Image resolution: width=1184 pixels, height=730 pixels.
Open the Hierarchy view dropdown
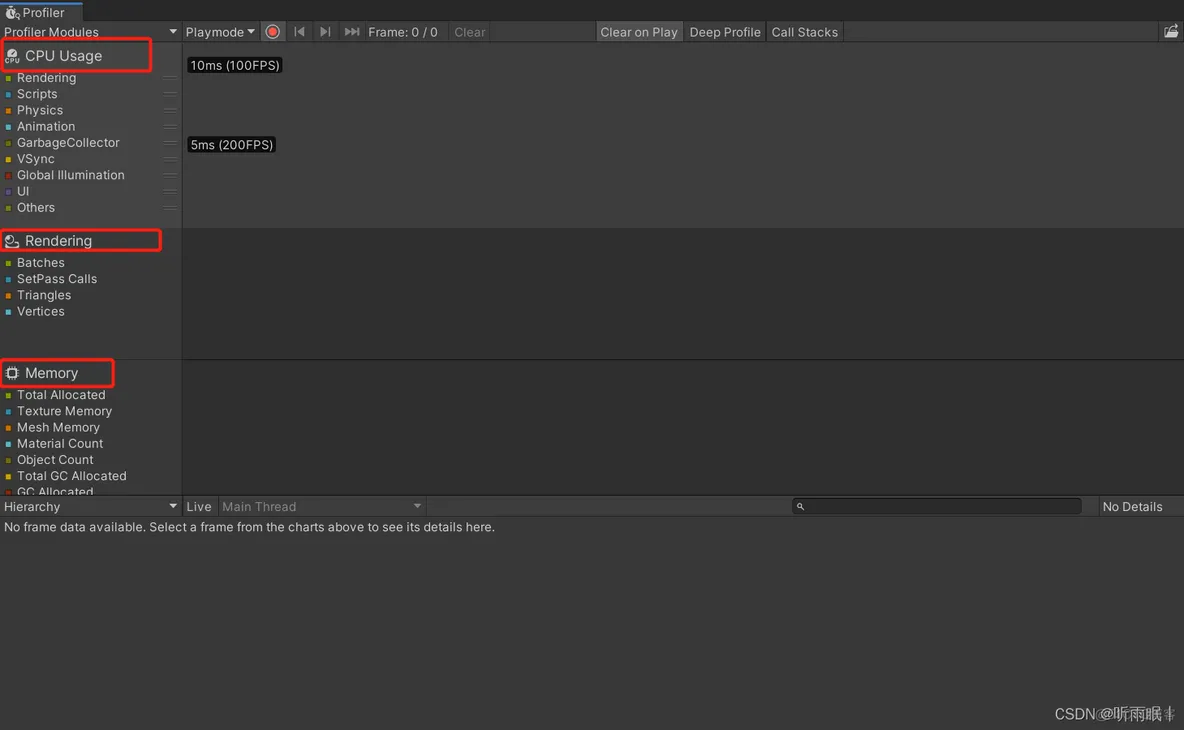pyautogui.click(x=90, y=507)
